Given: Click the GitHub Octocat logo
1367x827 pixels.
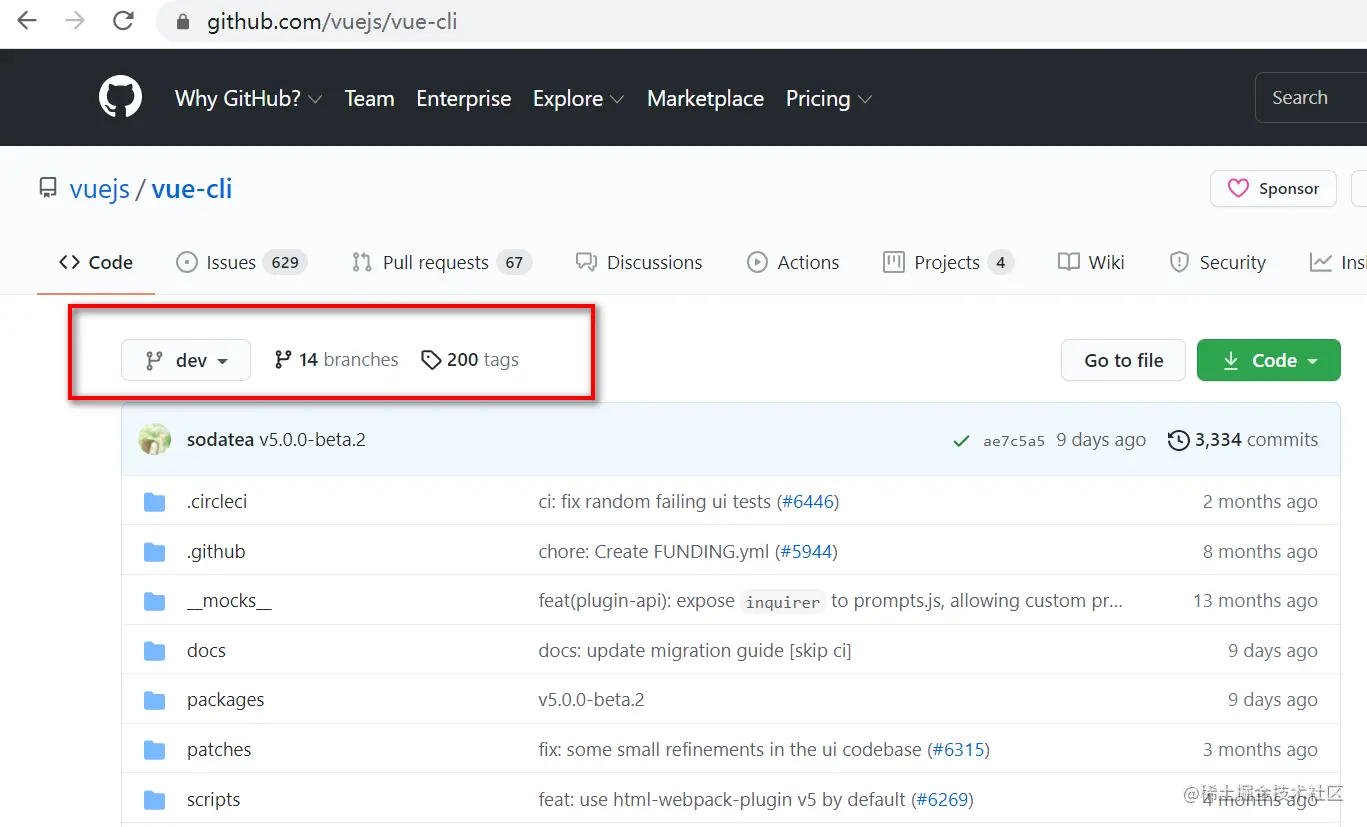Looking at the screenshot, I should pos(120,98).
